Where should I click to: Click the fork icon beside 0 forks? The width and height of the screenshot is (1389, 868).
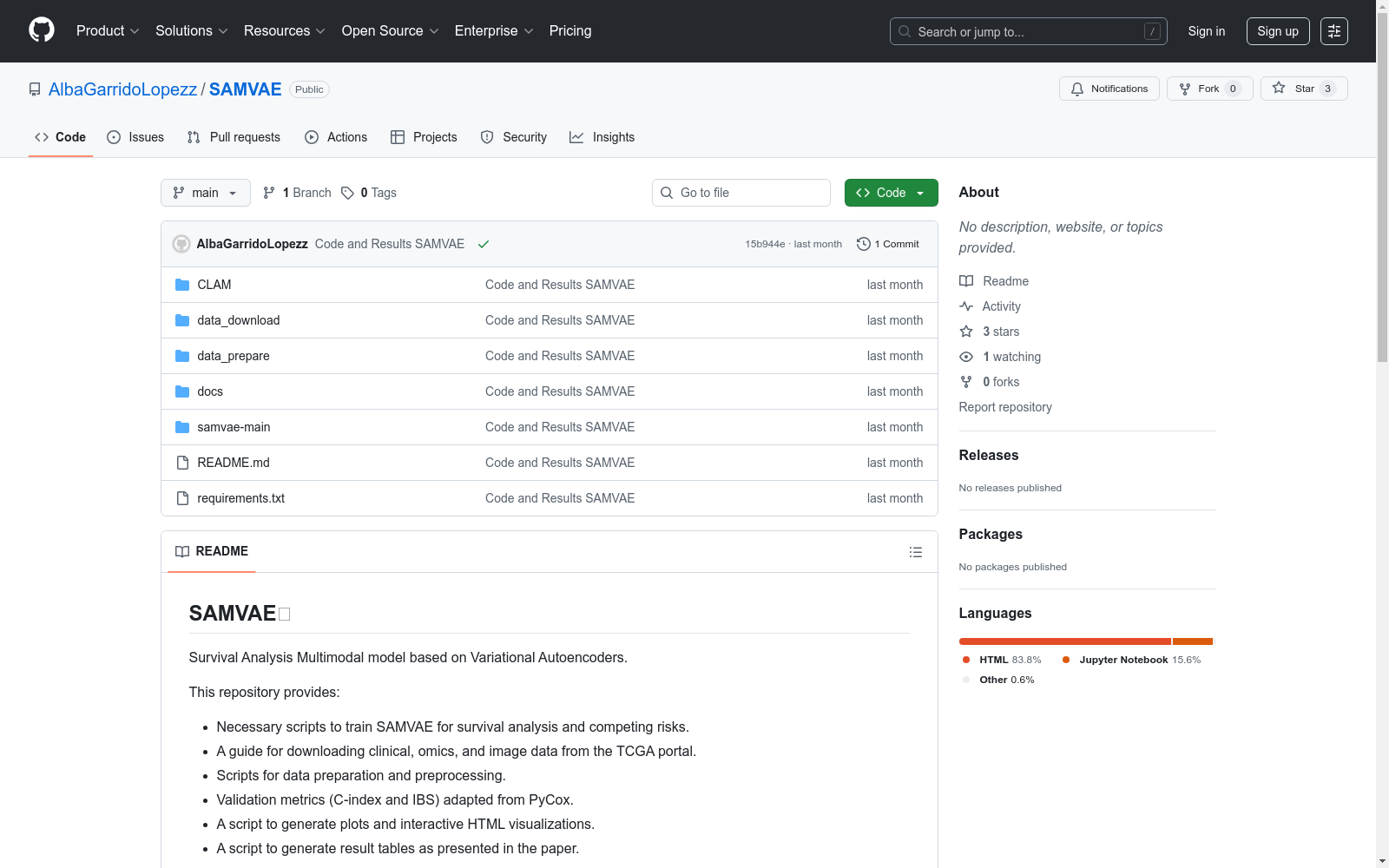(966, 382)
